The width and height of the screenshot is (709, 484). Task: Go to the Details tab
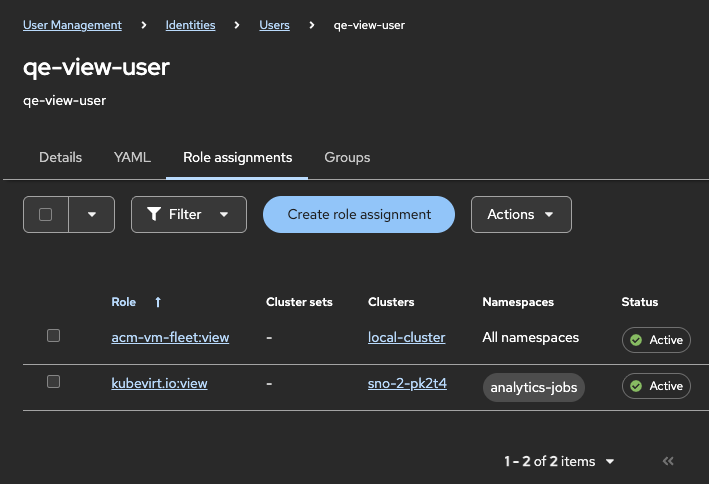point(60,157)
